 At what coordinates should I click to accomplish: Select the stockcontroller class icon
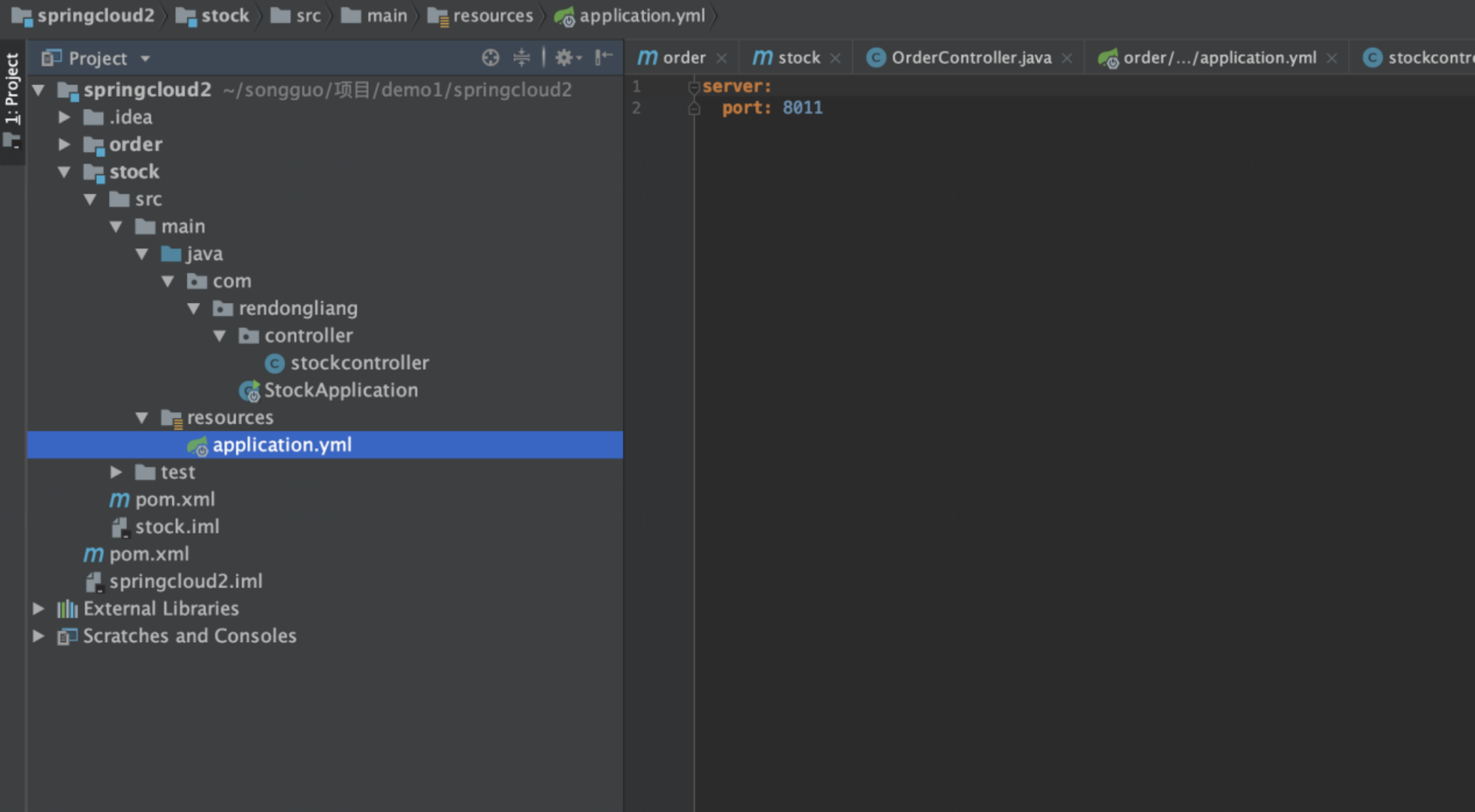click(274, 363)
